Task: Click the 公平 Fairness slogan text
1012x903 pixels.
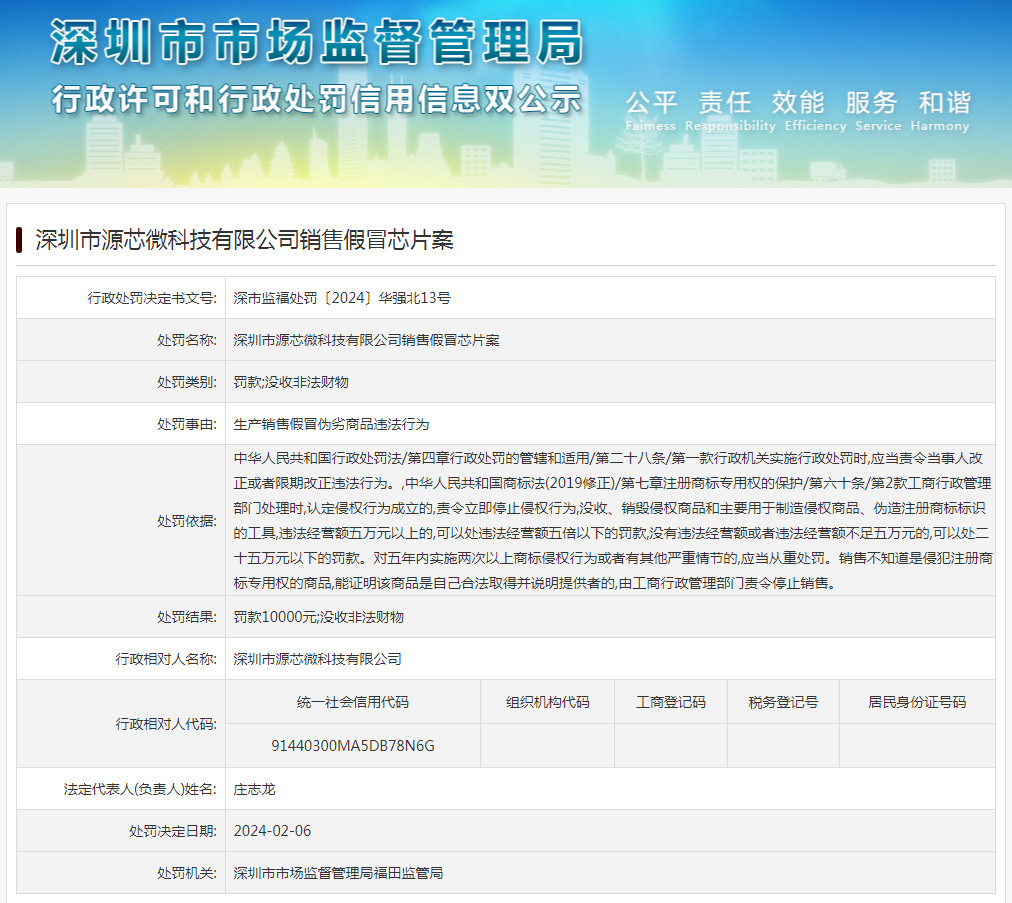Action: [x=651, y=109]
